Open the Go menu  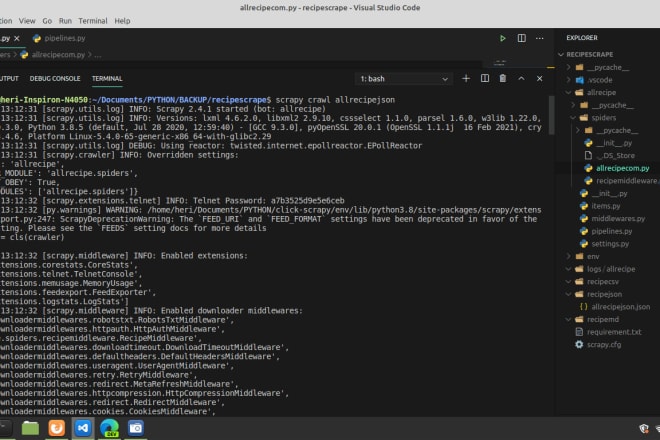(47, 21)
